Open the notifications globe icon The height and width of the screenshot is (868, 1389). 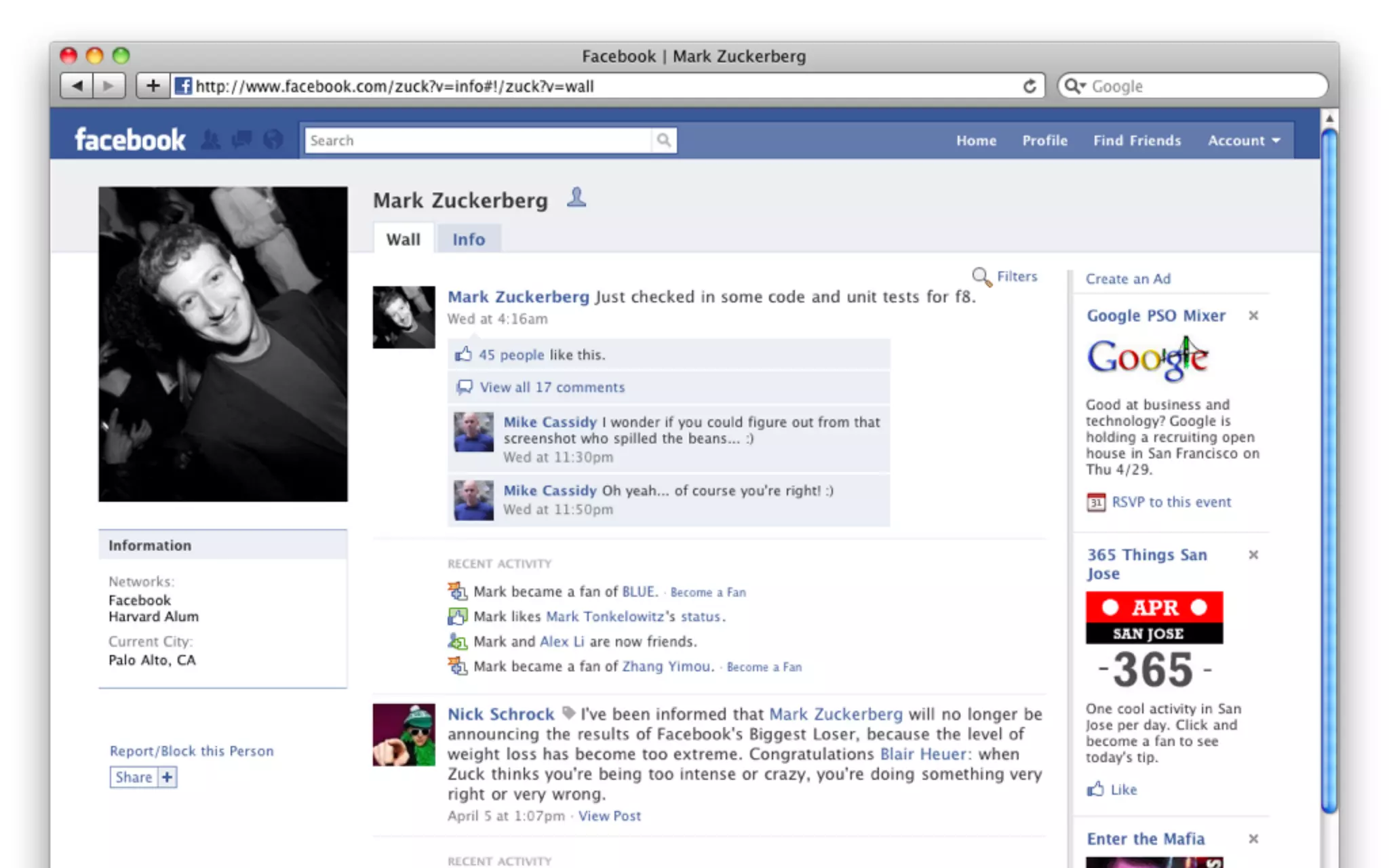point(273,140)
